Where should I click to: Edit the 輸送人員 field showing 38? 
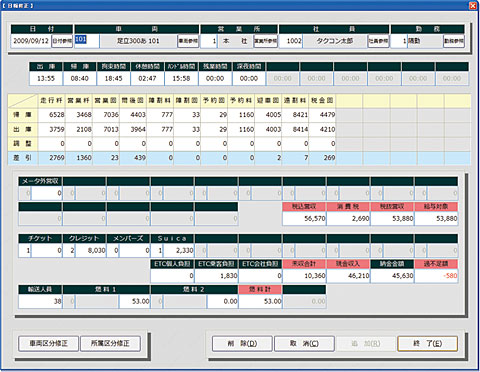click(x=40, y=301)
